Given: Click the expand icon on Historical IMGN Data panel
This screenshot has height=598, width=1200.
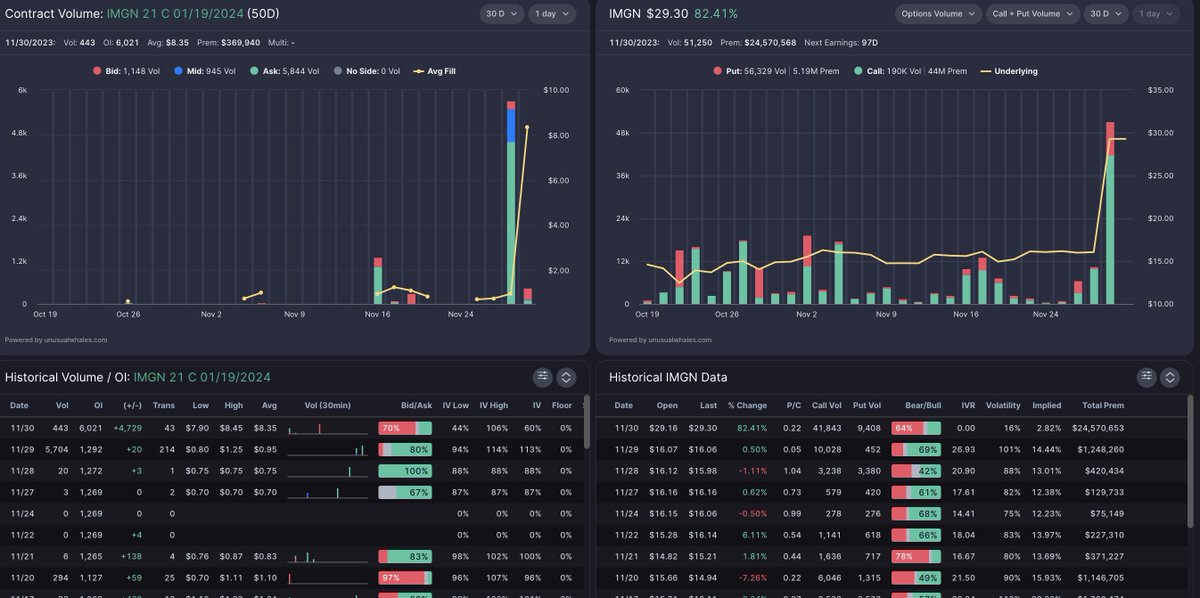Looking at the screenshot, I should (x=1170, y=377).
